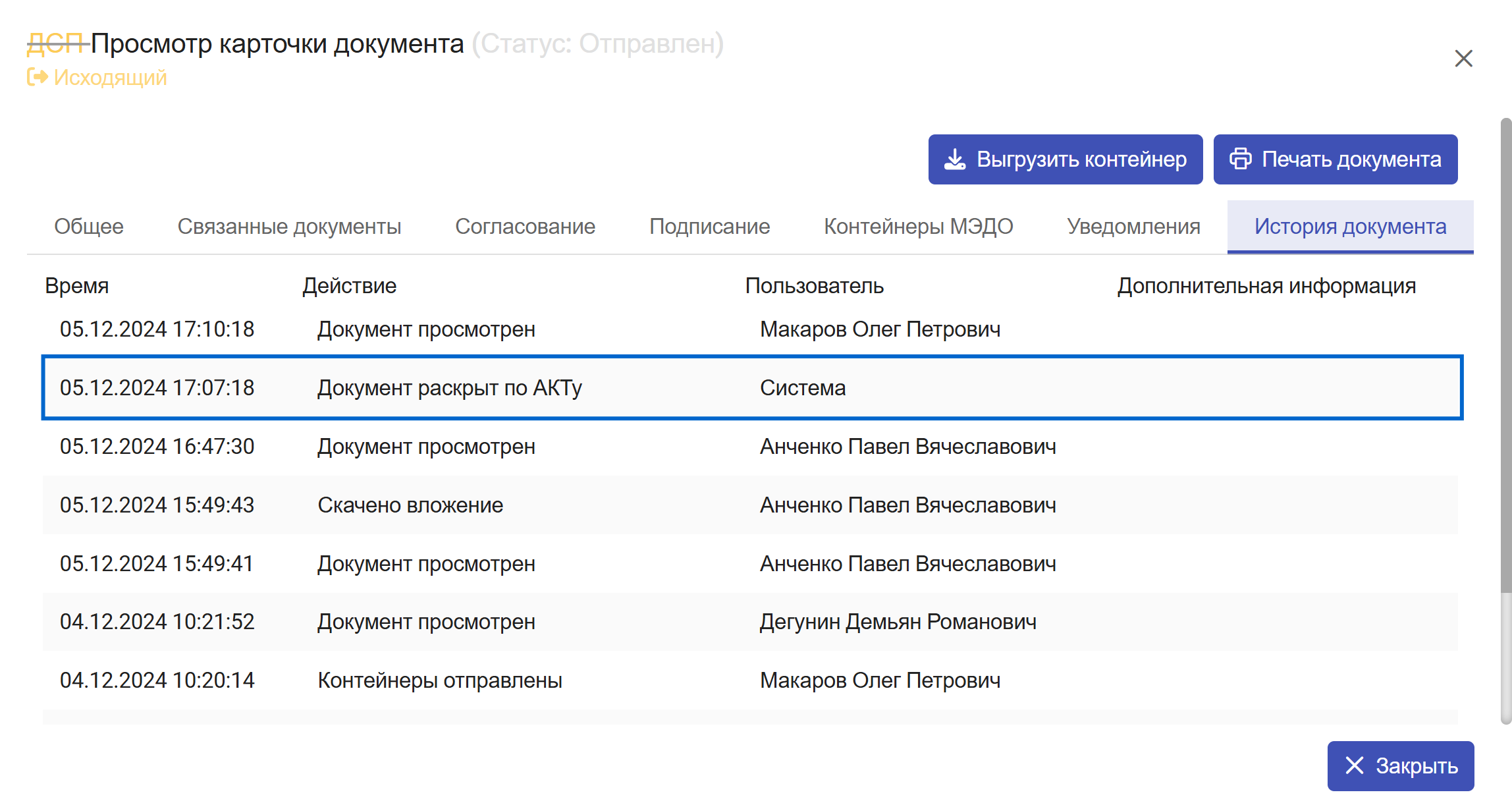
Task: Click the Закрыть button label
Action: point(1417,766)
